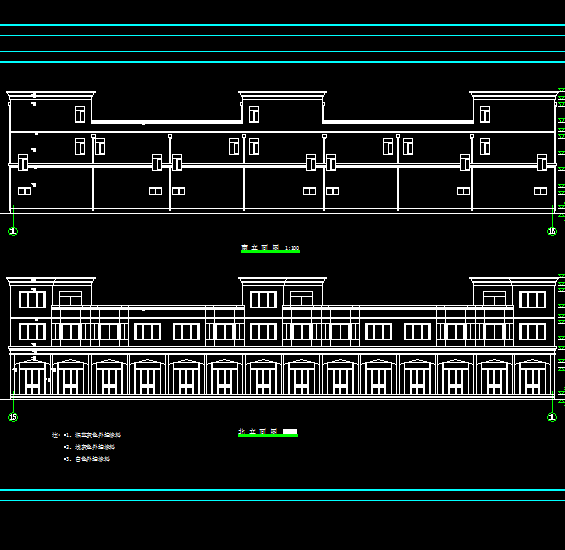This screenshot has width=565, height=550.
Task: Select the leftmost arched storefront door in north elevation
Action: (32, 376)
